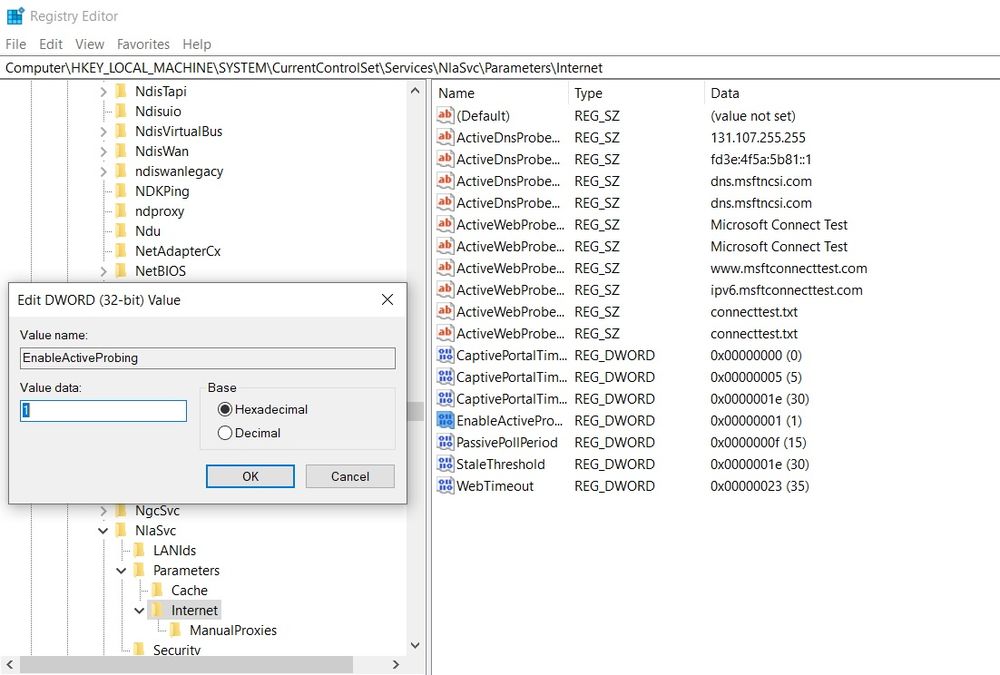The image size is (1000, 675).
Task: Confirm the DWORD edit with OK
Action: pos(250,476)
